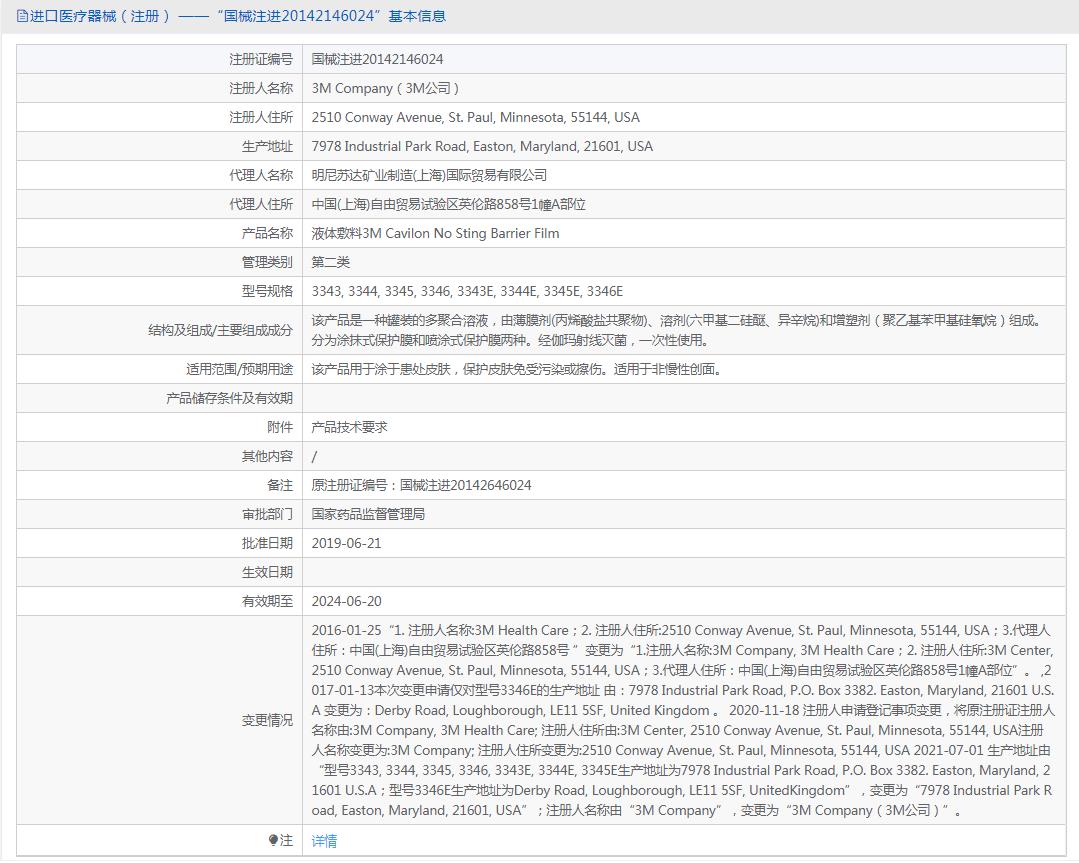
Task: Click the 代理人名称 row label
Action: coord(261,175)
